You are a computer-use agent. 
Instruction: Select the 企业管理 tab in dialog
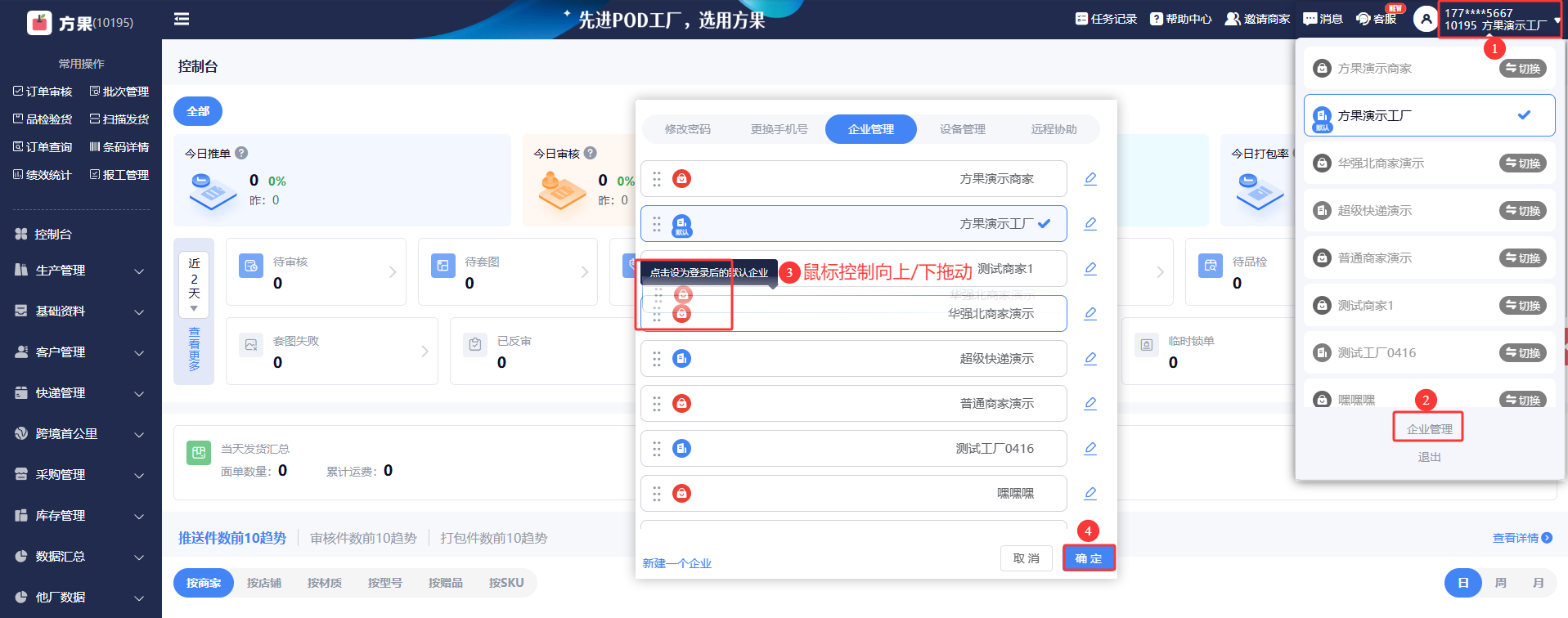tap(871, 129)
